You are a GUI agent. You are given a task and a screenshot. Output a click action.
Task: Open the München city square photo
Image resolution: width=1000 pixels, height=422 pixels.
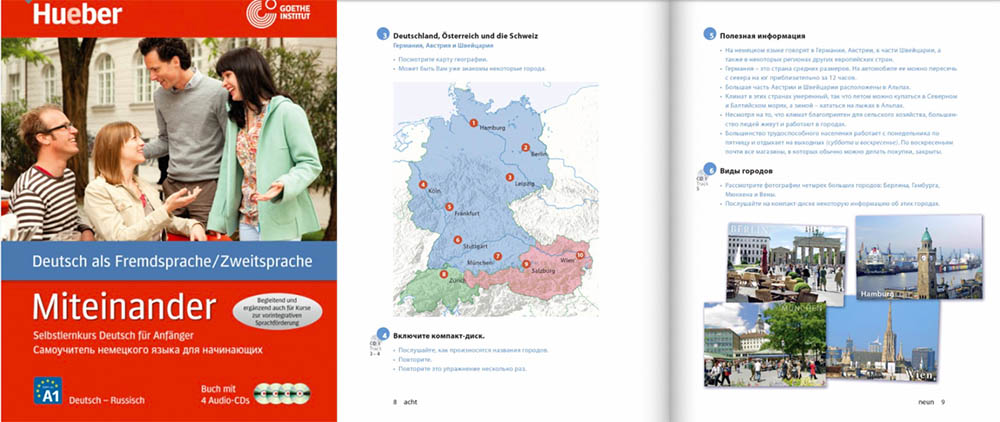pyautogui.click(x=765, y=344)
